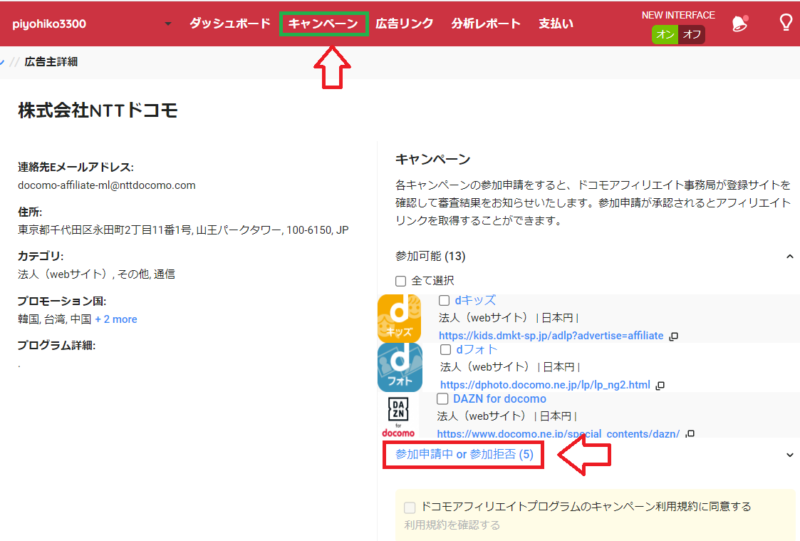Viewport: 800px width, 541px height.
Task: Click the dキッズ campaign name link
Action: [475, 300]
